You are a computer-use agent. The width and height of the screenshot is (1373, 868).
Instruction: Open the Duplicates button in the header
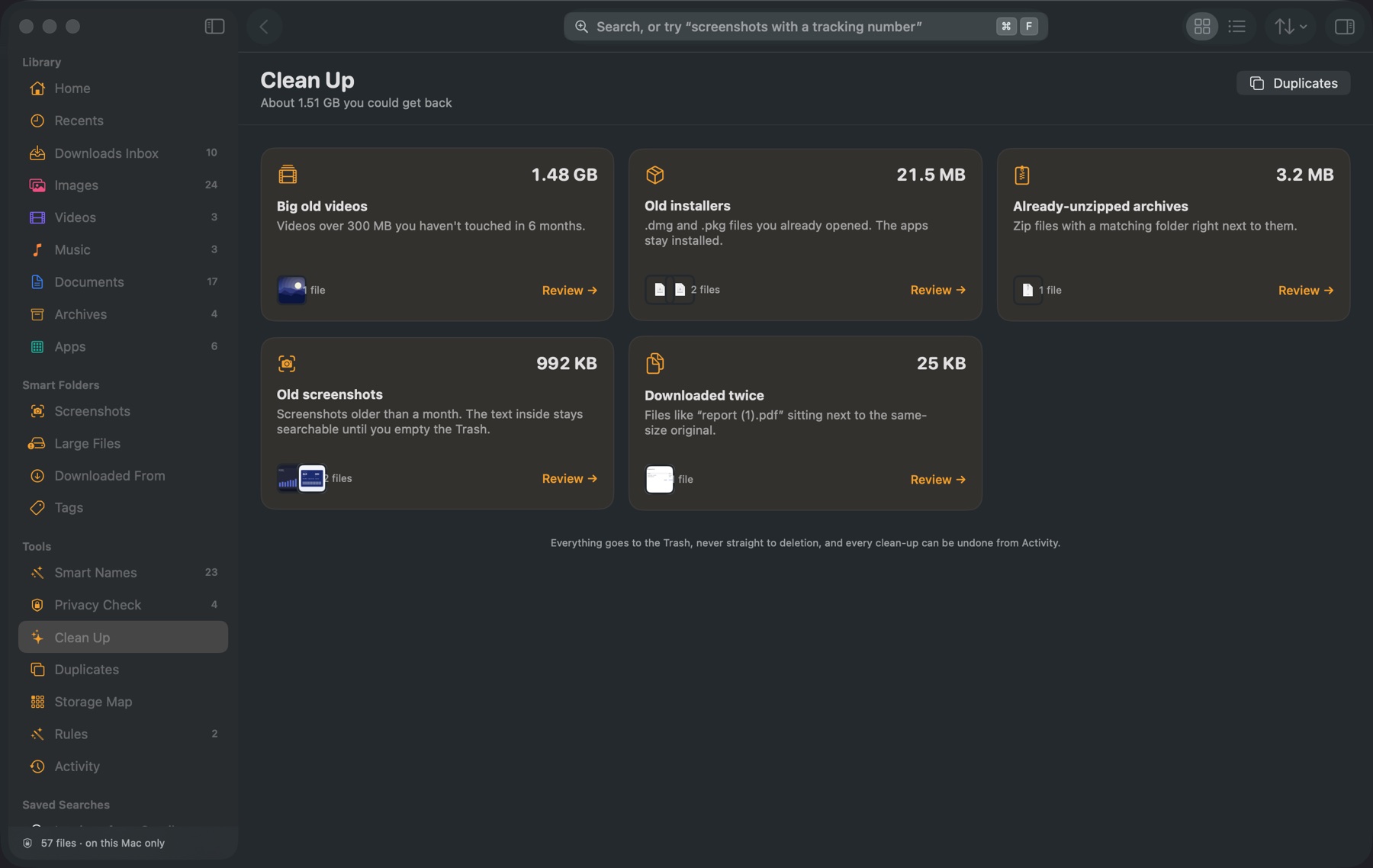point(1293,83)
